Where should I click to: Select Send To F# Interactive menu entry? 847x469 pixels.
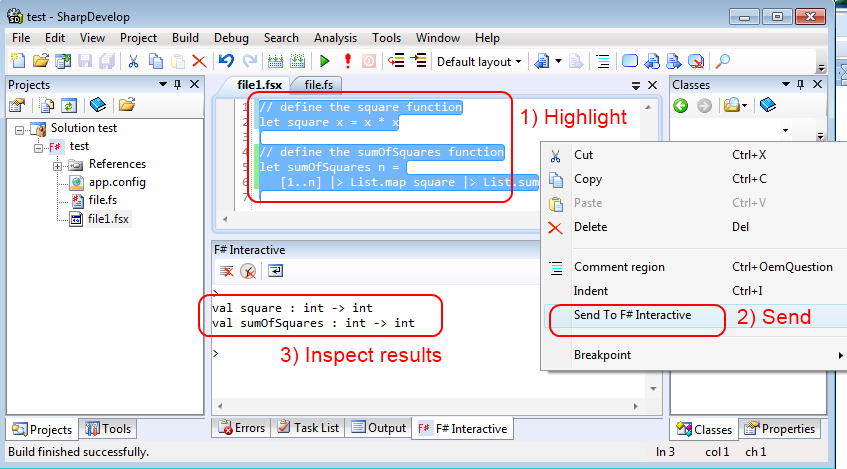tap(635, 316)
